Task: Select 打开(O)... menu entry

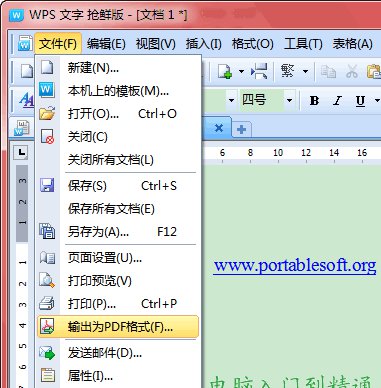Action: pos(118,114)
